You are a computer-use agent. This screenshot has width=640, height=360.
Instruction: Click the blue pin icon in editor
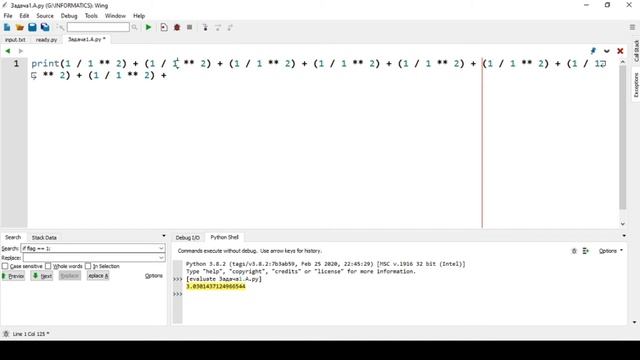tap(593, 51)
